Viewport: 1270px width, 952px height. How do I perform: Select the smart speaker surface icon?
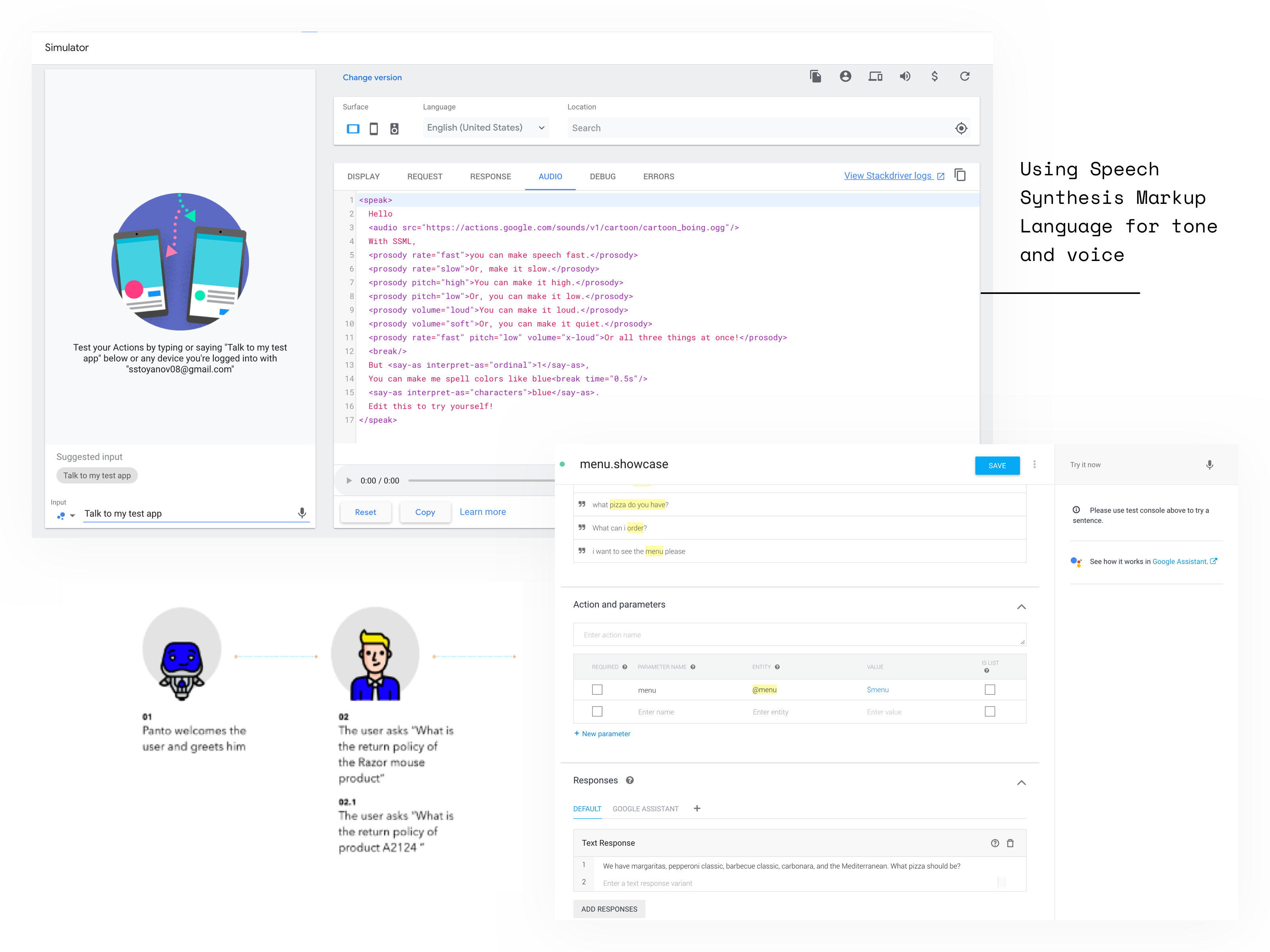pos(394,129)
